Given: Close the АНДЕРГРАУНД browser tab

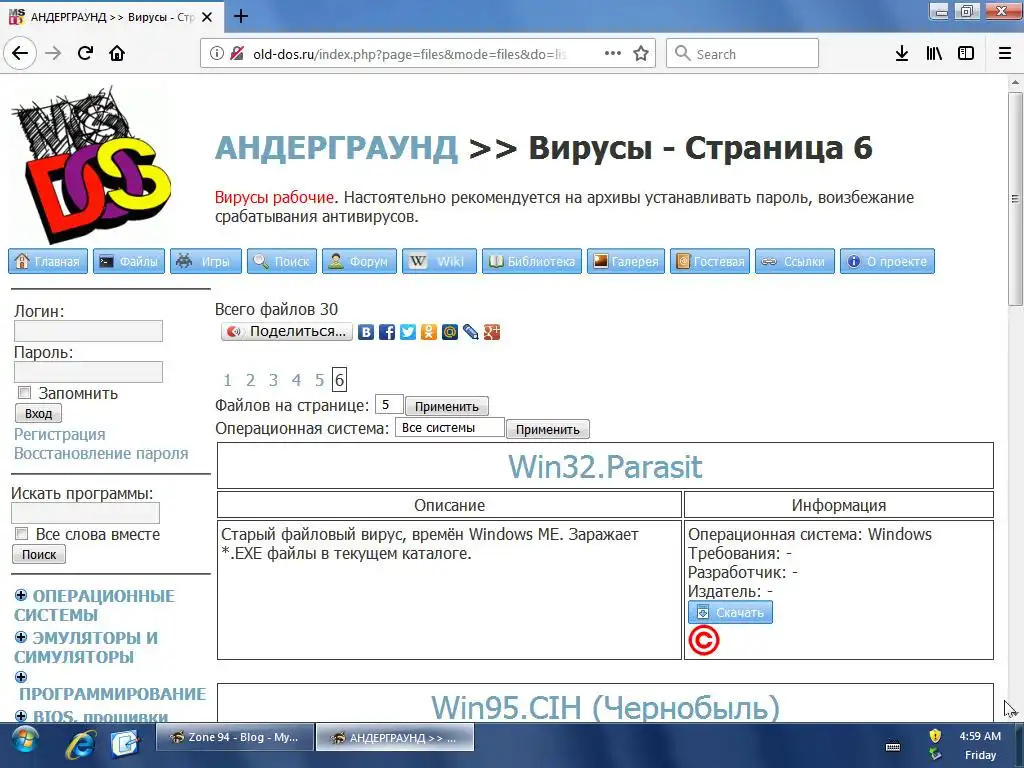Looking at the screenshot, I should click(x=207, y=17).
